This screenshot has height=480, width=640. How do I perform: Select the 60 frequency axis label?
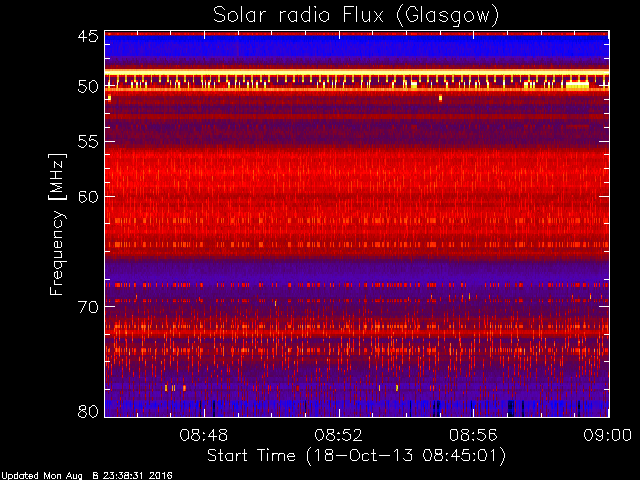(x=88, y=196)
